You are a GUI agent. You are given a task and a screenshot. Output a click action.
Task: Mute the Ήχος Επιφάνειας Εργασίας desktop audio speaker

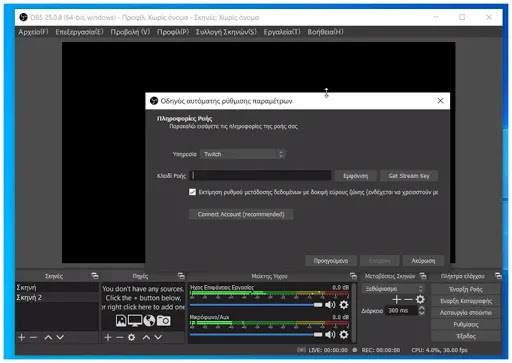click(330, 305)
